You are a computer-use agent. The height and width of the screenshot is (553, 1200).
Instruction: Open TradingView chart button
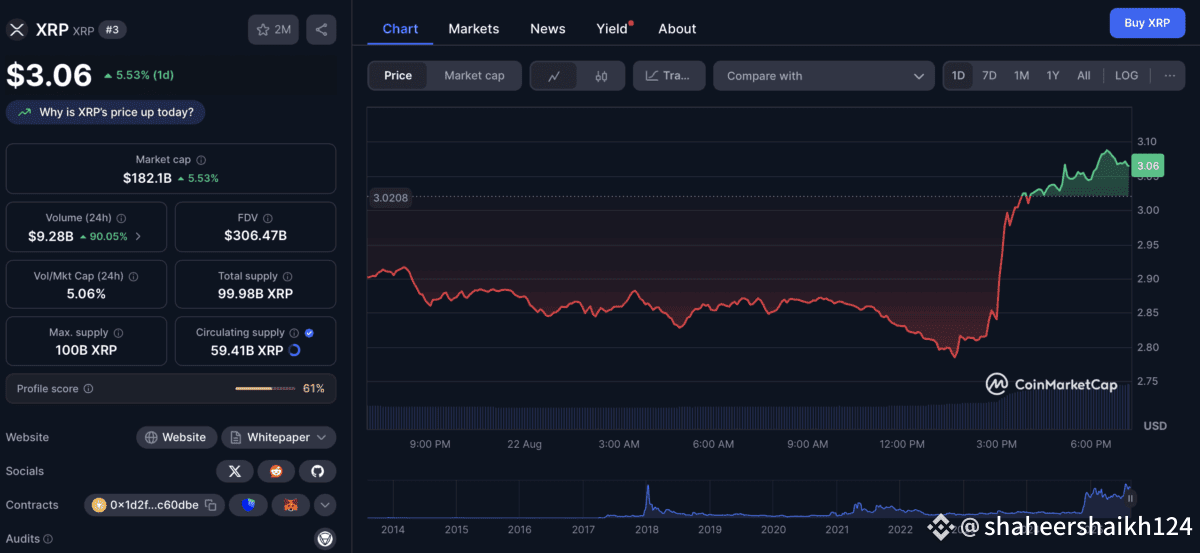(669, 76)
